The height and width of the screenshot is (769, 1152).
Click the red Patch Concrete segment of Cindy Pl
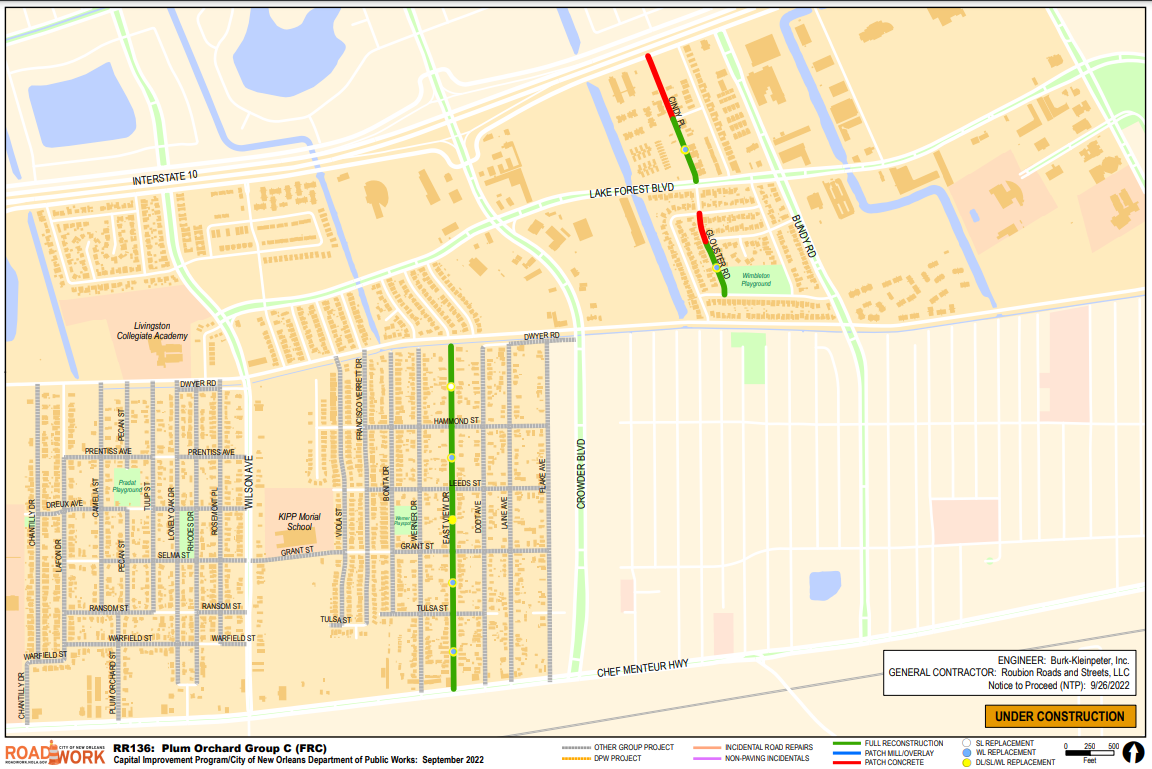[659, 85]
